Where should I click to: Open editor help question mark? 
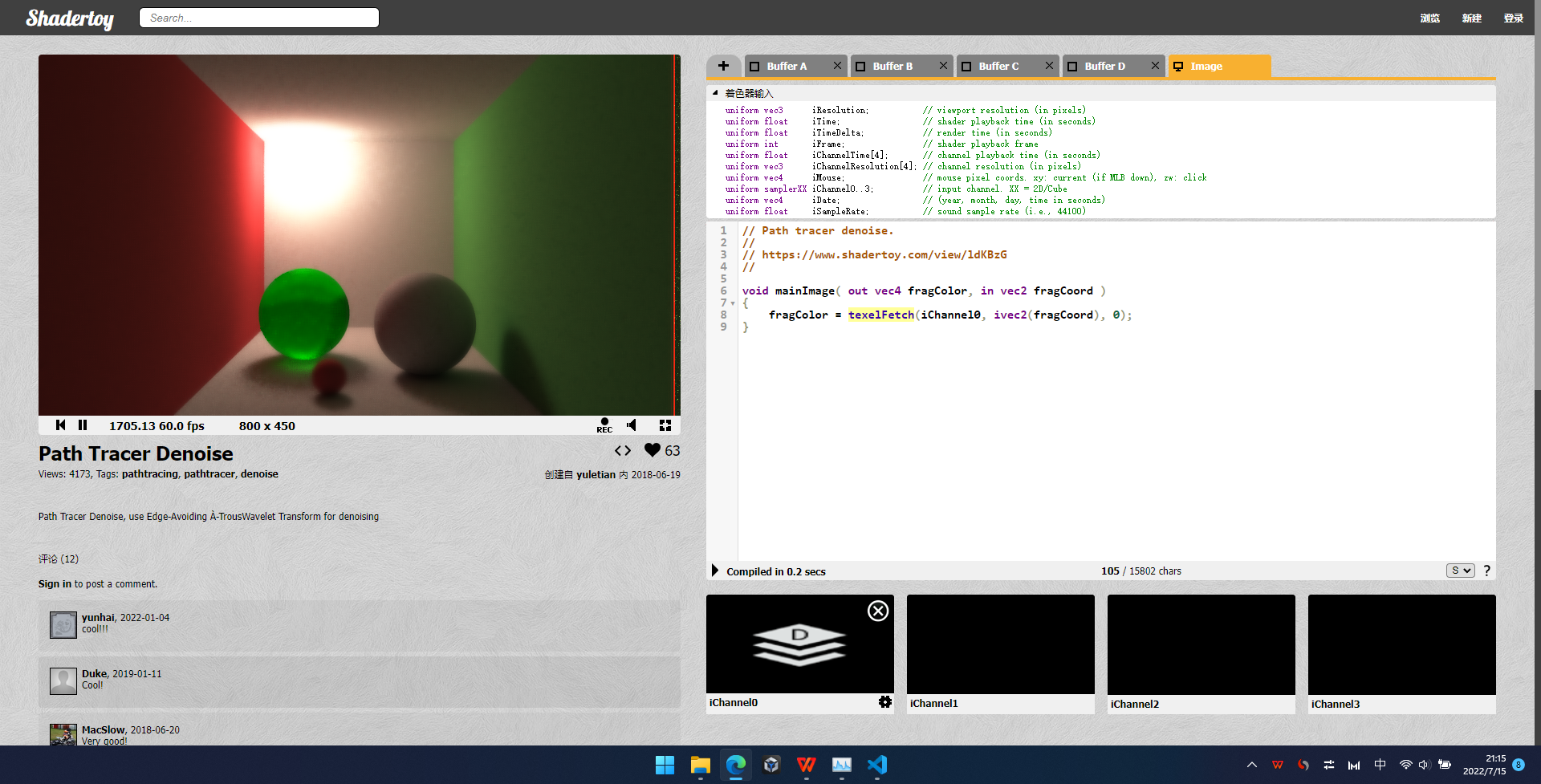[x=1486, y=571]
